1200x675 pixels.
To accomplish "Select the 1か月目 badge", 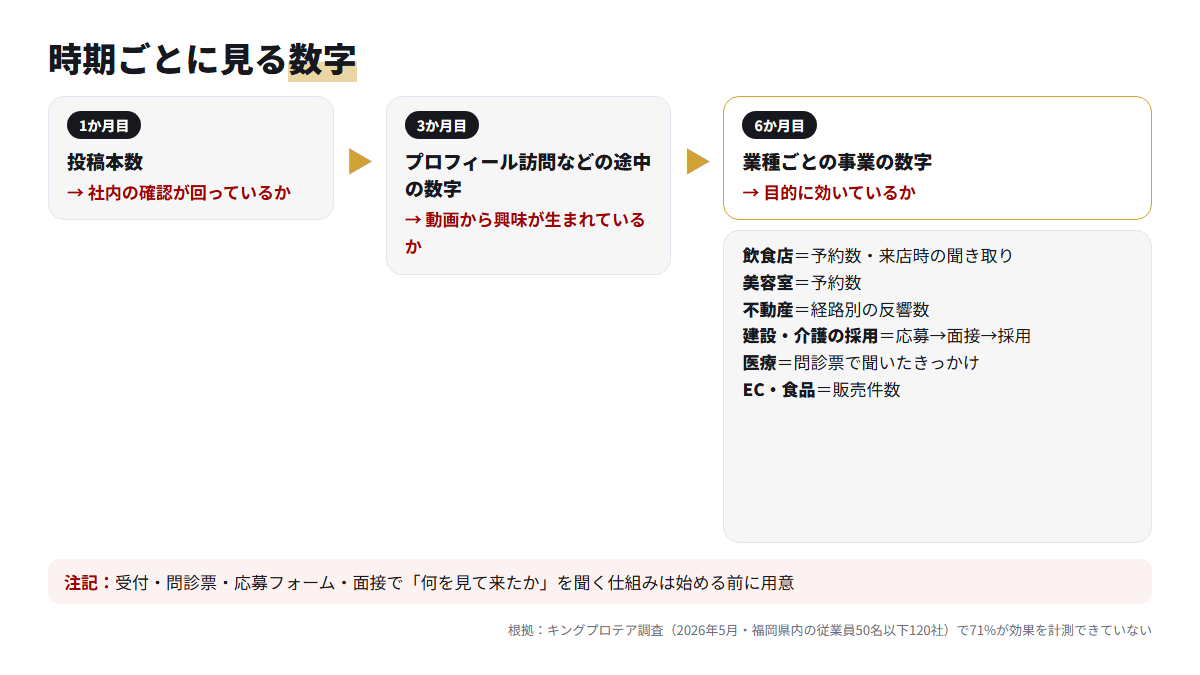I will 104,125.
